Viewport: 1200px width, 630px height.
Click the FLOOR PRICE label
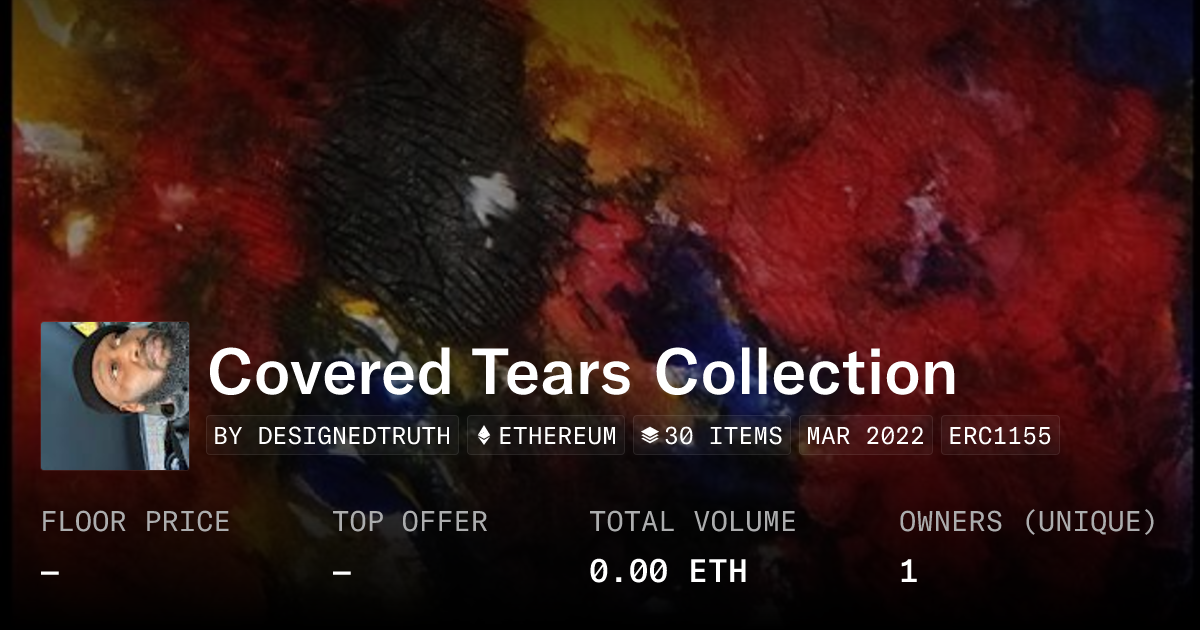tap(135, 522)
